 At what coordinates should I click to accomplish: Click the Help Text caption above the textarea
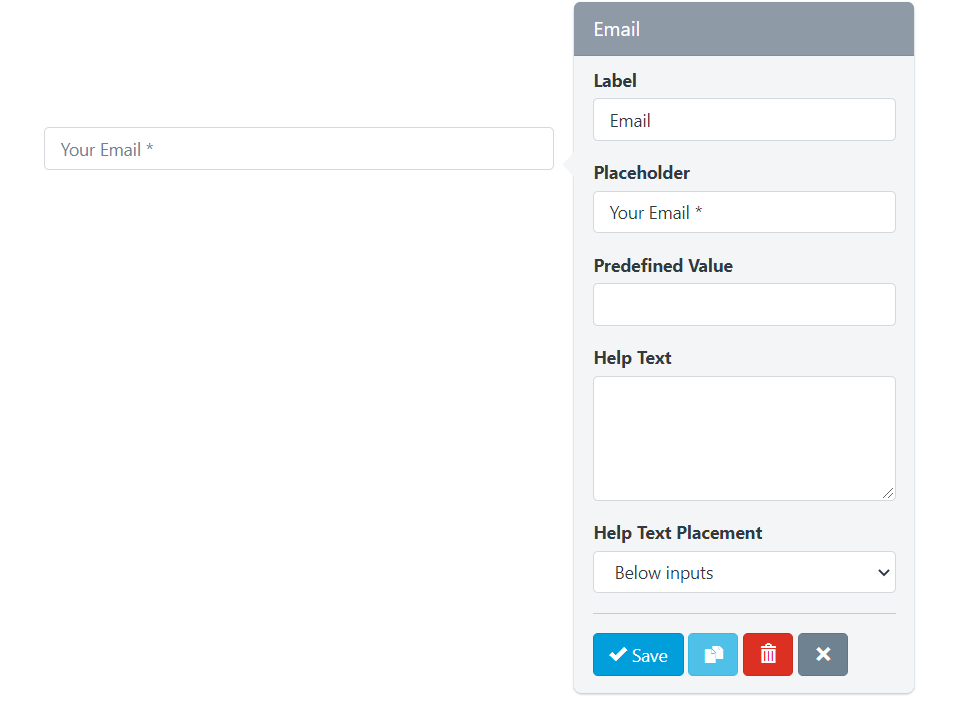(633, 358)
